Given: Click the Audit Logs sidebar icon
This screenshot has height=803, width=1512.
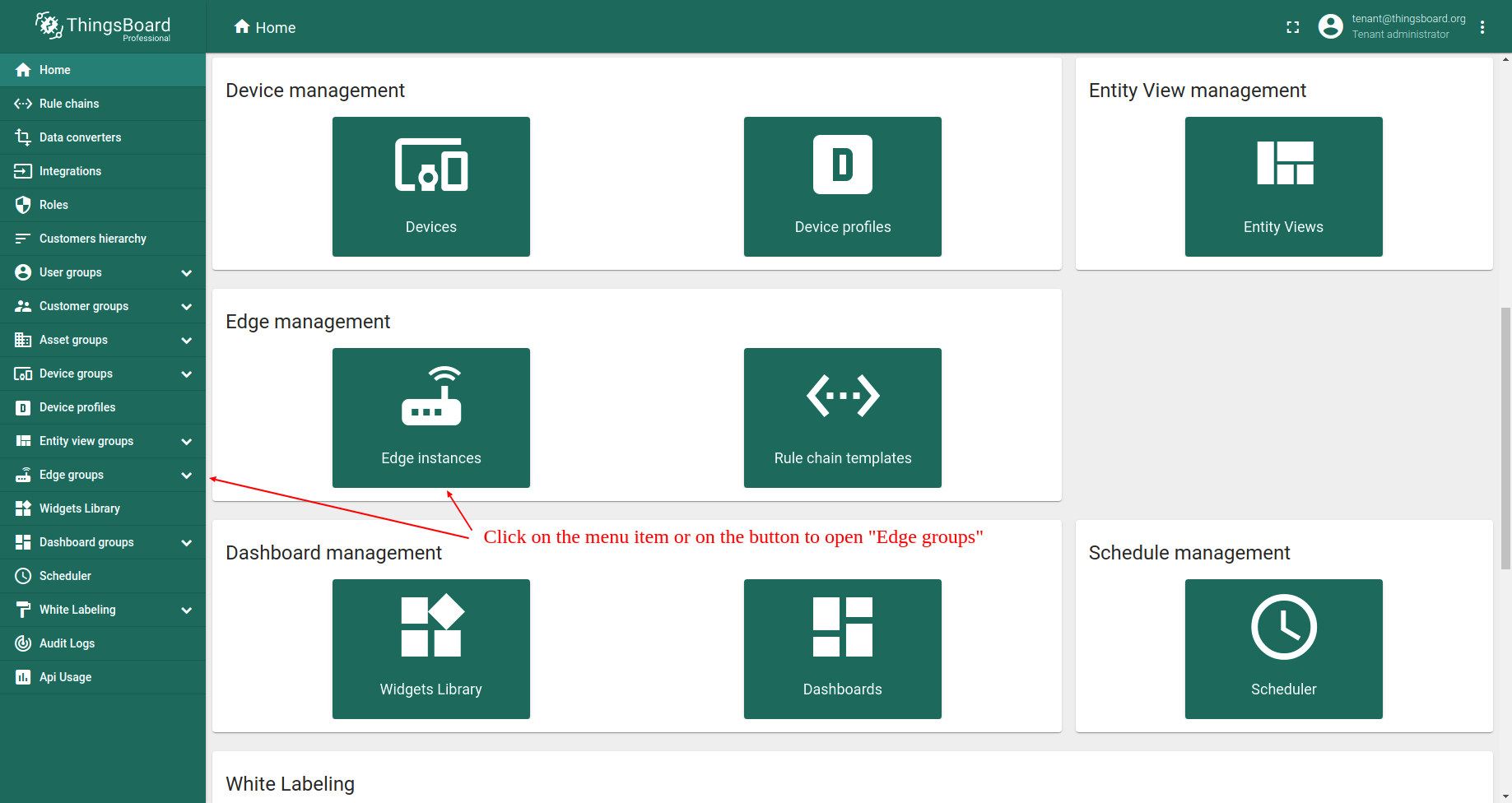Looking at the screenshot, I should [x=23, y=643].
